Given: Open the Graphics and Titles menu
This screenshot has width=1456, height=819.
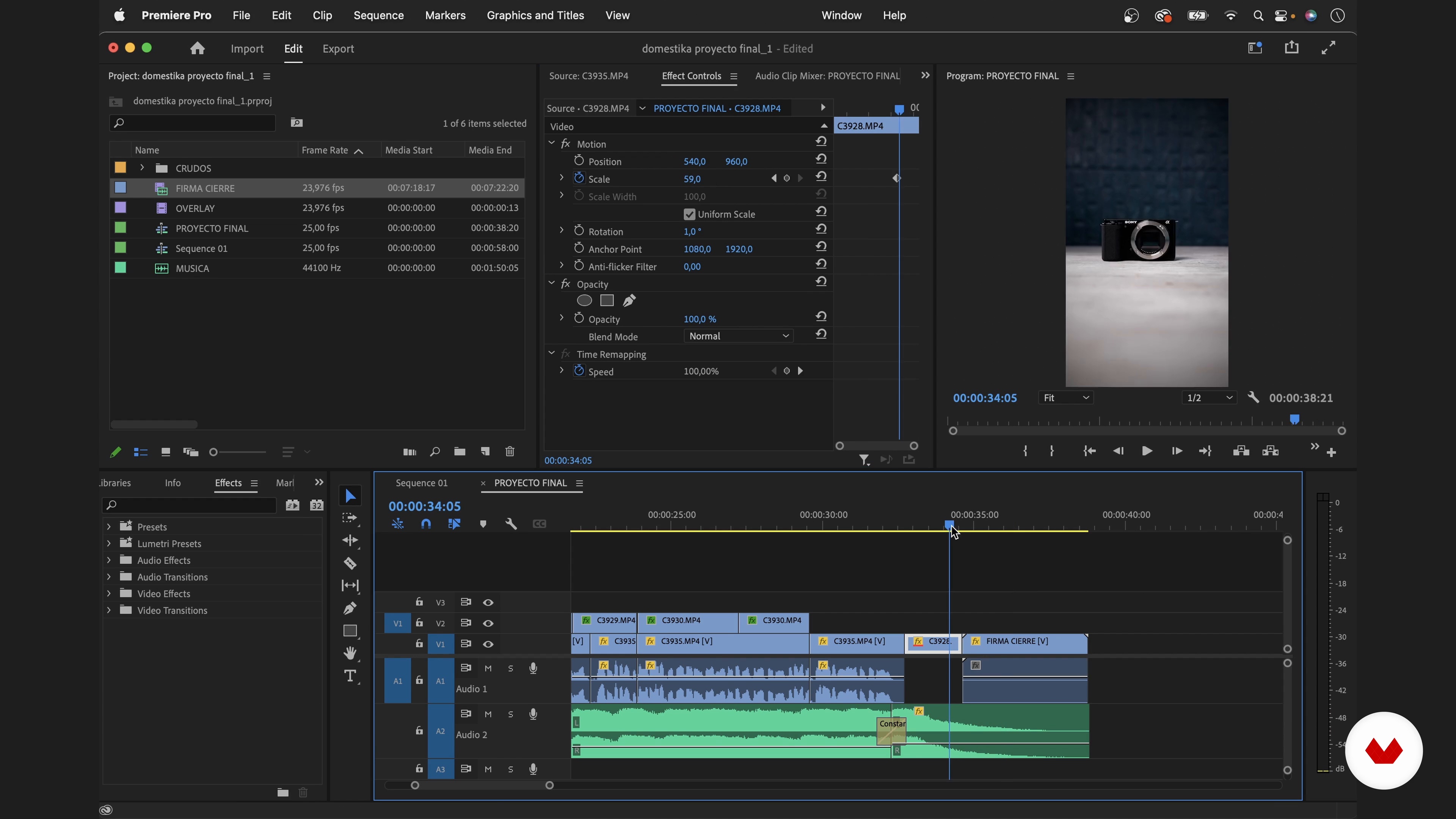Looking at the screenshot, I should click(x=535, y=15).
